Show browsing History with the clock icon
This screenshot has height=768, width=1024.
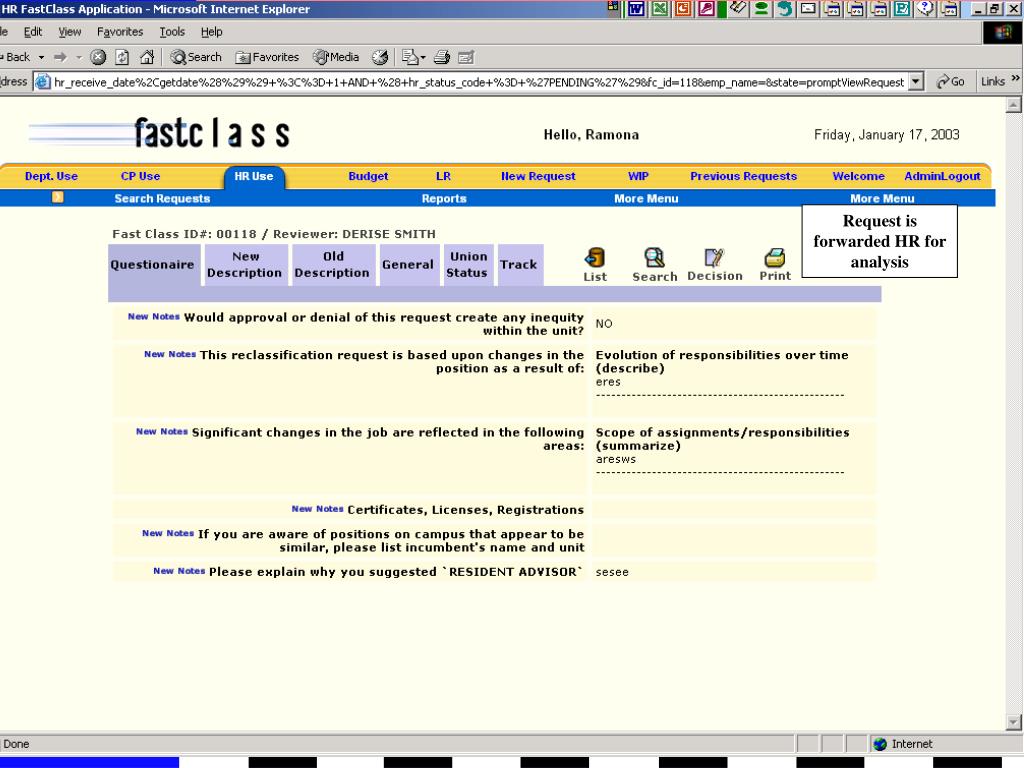tap(380, 57)
